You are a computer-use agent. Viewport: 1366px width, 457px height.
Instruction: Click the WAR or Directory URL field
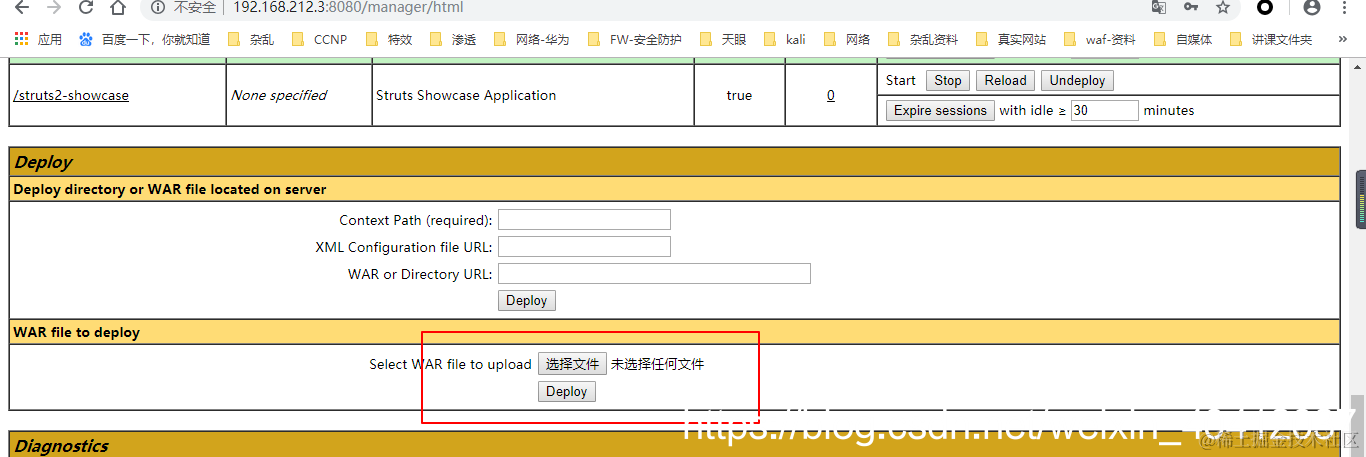[x=654, y=274]
